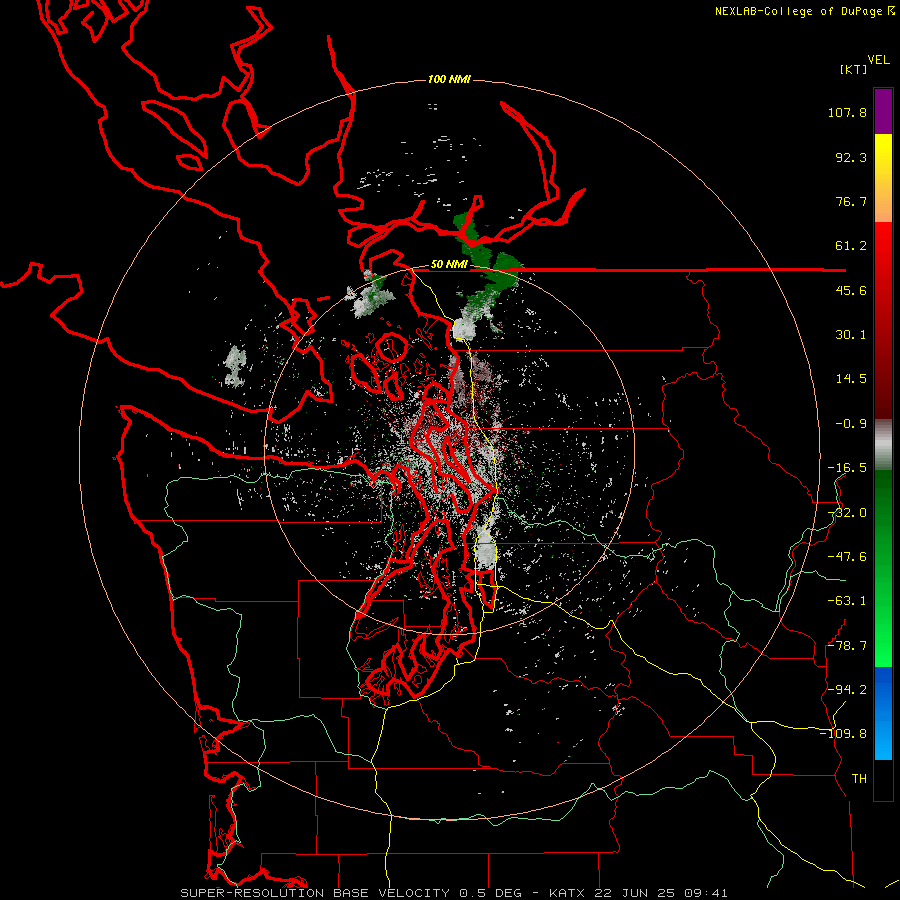
Task: Select the -109.8 scale value
Action: point(843,734)
